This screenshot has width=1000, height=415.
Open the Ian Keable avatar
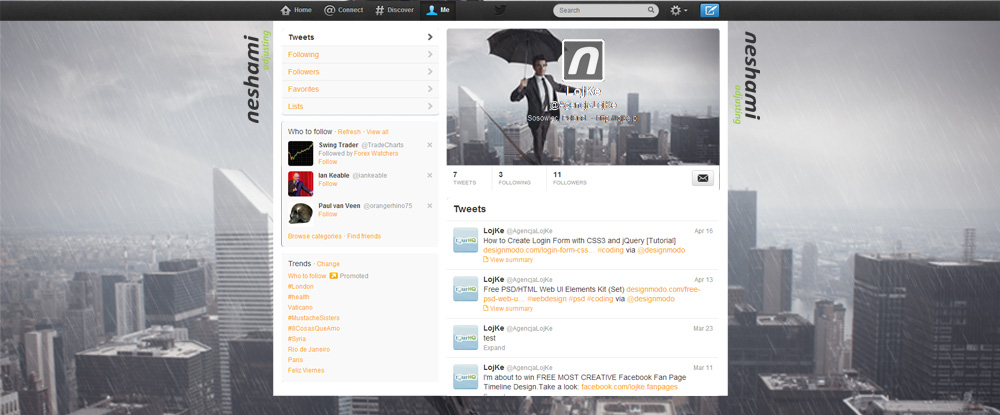click(300, 184)
